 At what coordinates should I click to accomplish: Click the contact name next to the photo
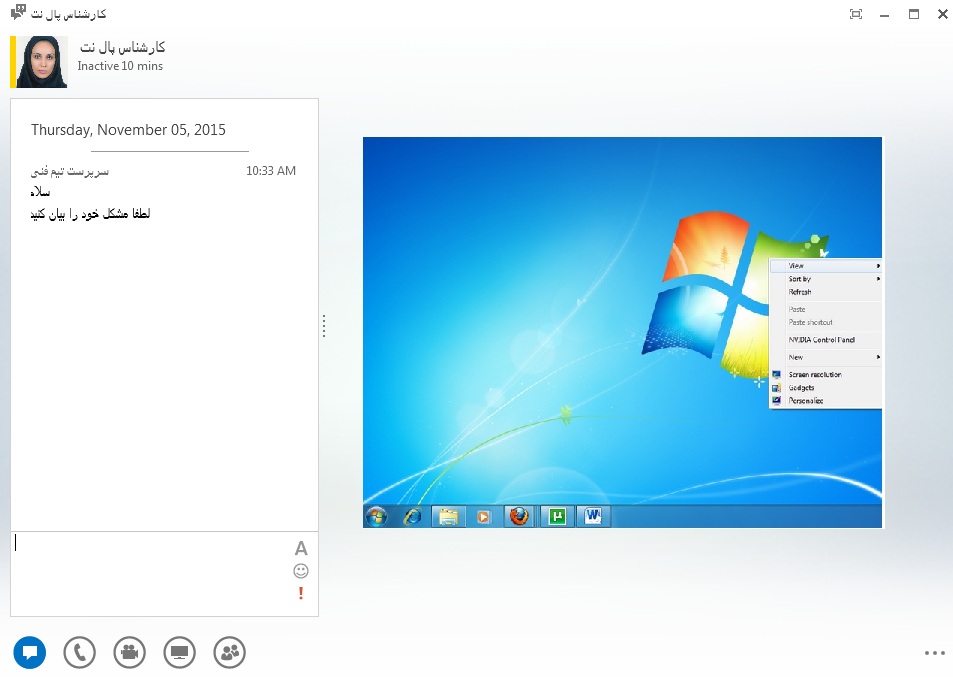(122, 47)
